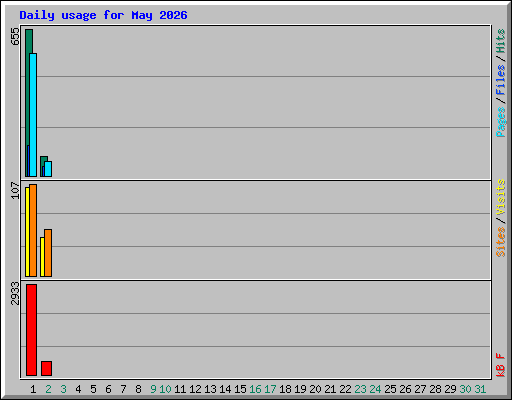Image resolution: width=512 pixels, height=400 pixels.
Task: Click day 17 label on the x-axis
Action: (270, 389)
